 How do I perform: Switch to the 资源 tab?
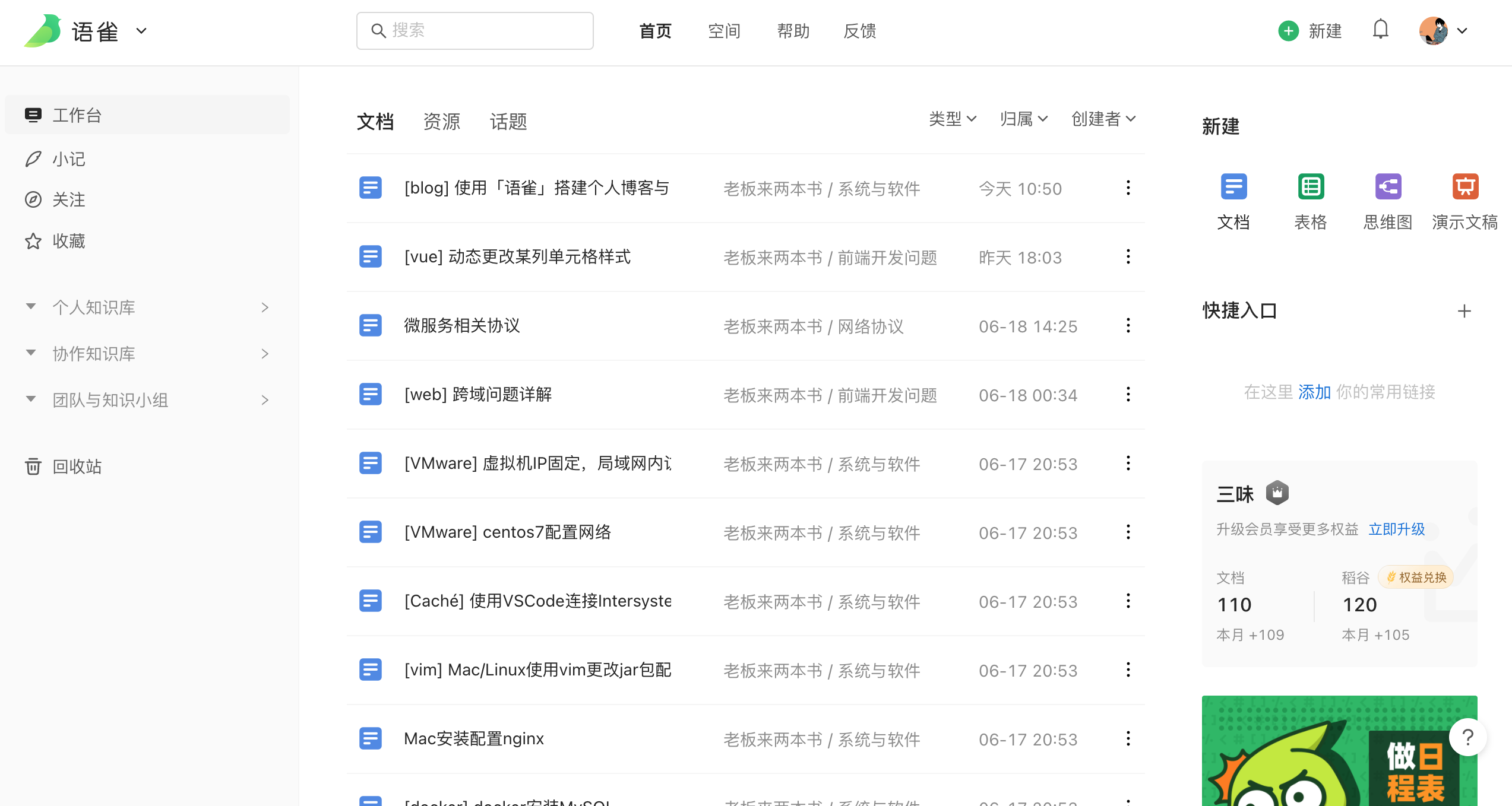pyautogui.click(x=441, y=122)
